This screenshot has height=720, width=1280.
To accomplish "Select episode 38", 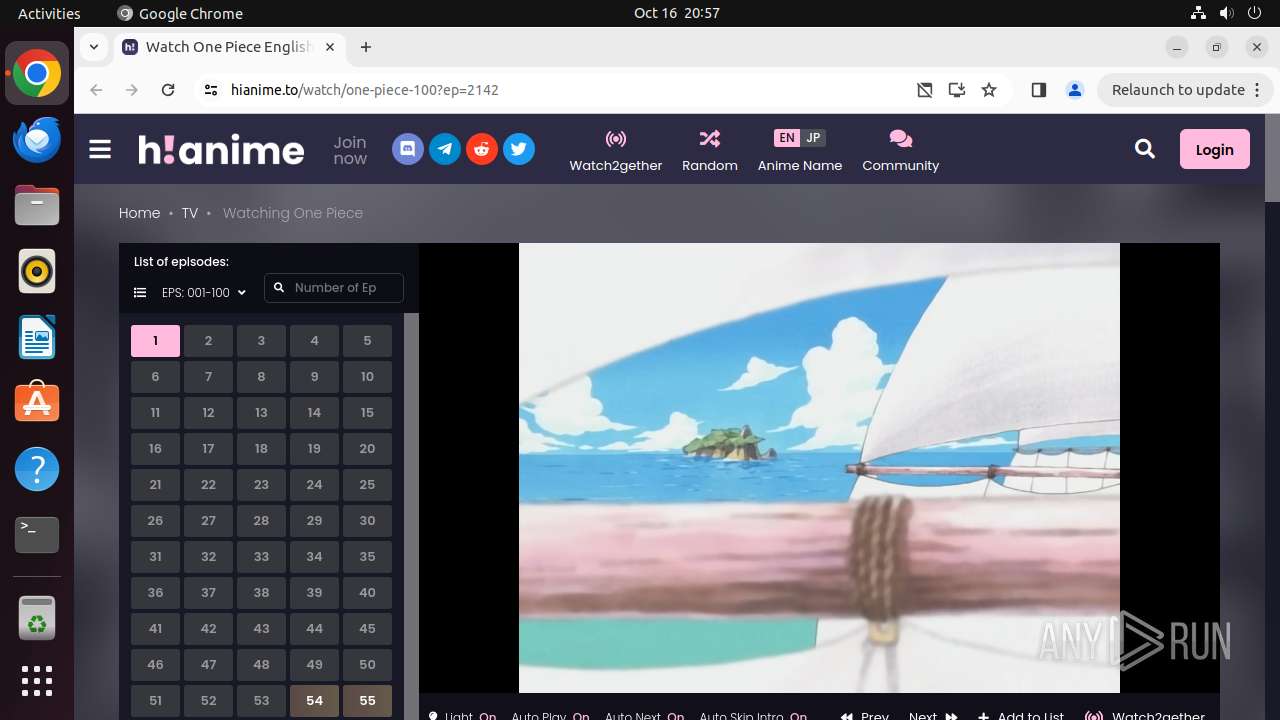I will pos(261,593).
